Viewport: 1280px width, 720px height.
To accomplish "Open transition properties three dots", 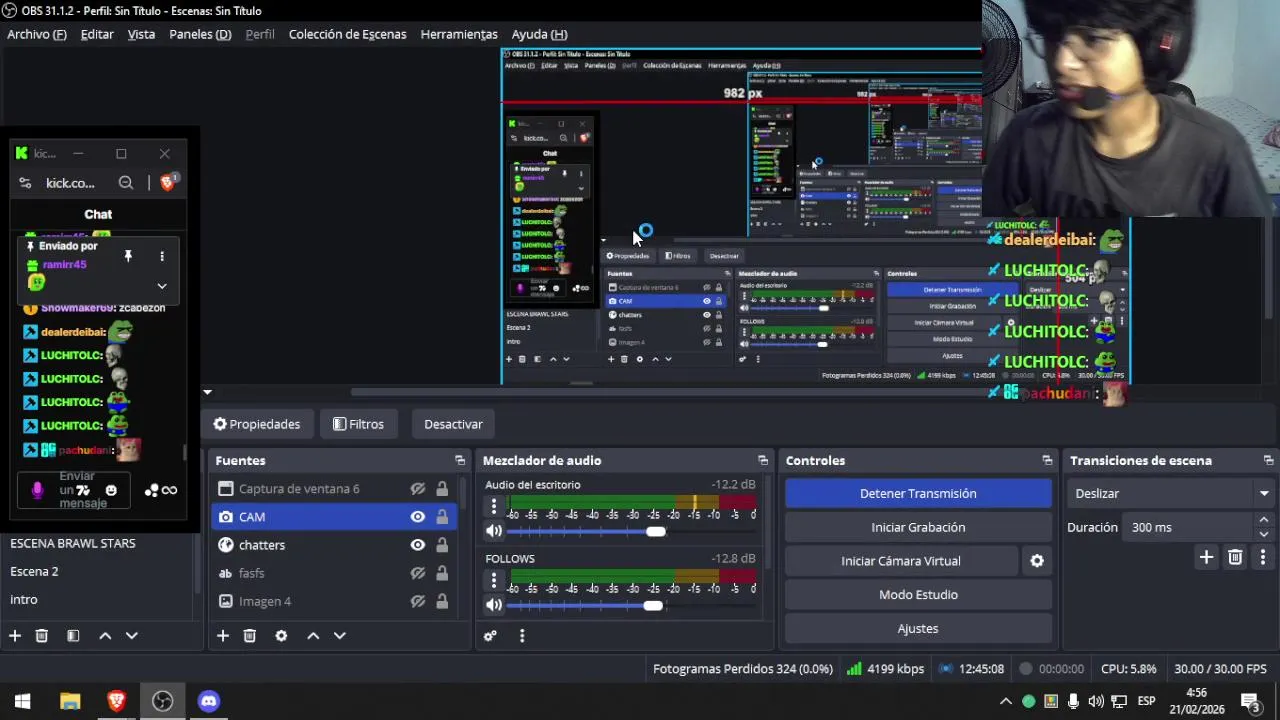I will pos(1263,557).
